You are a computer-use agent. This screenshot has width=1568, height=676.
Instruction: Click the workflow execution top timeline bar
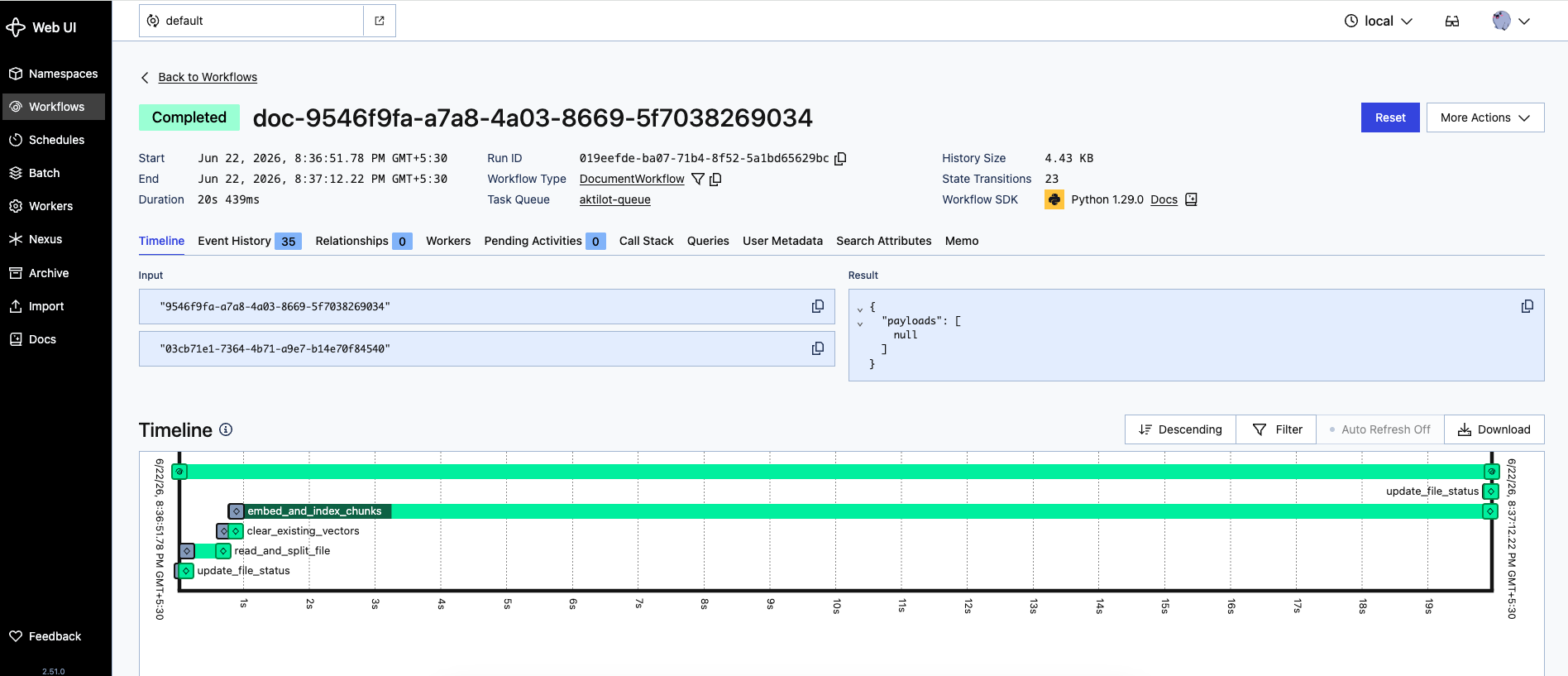point(835,472)
